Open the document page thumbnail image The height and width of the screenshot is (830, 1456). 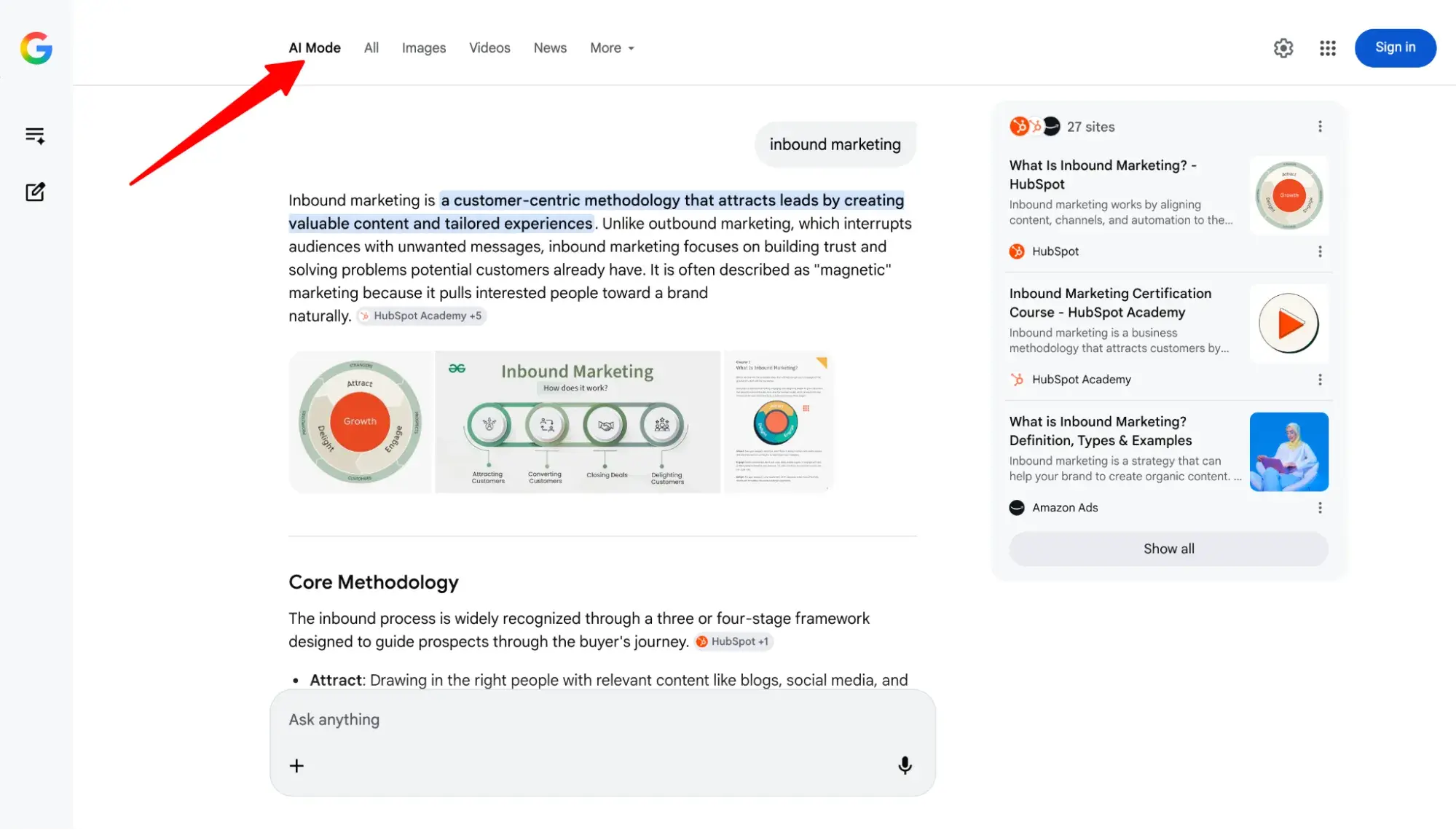778,422
